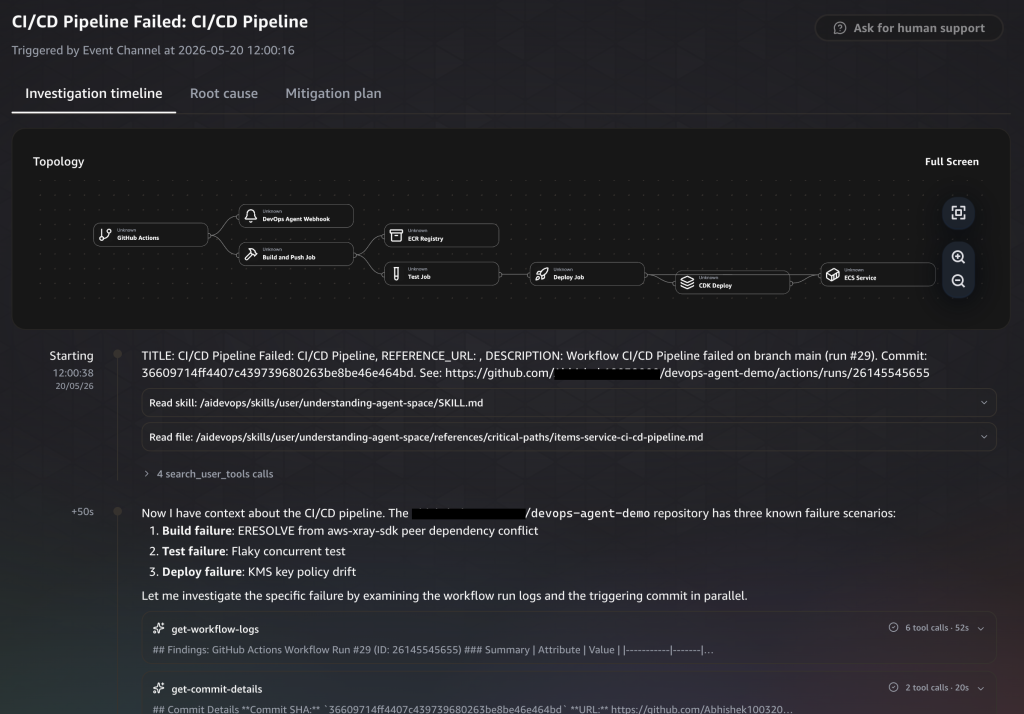This screenshot has height=714, width=1024.
Task: Click the question icon in Ask for human support
Action: tap(840, 28)
